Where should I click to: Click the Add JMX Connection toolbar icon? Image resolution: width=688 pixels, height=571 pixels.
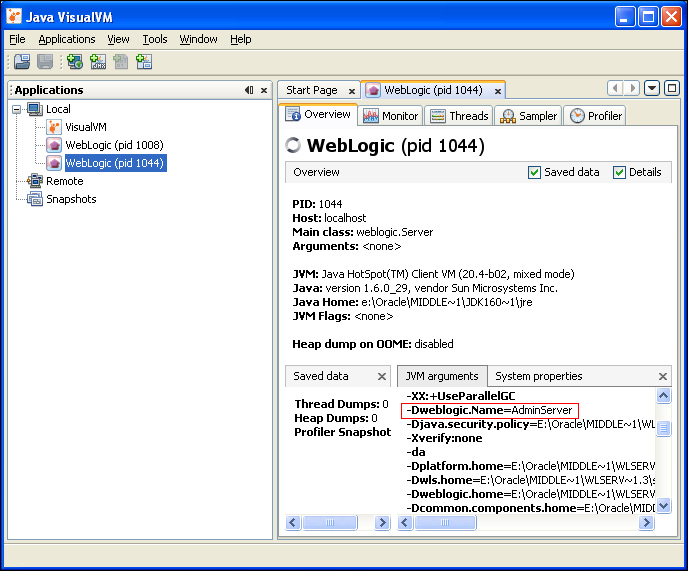point(98,62)
